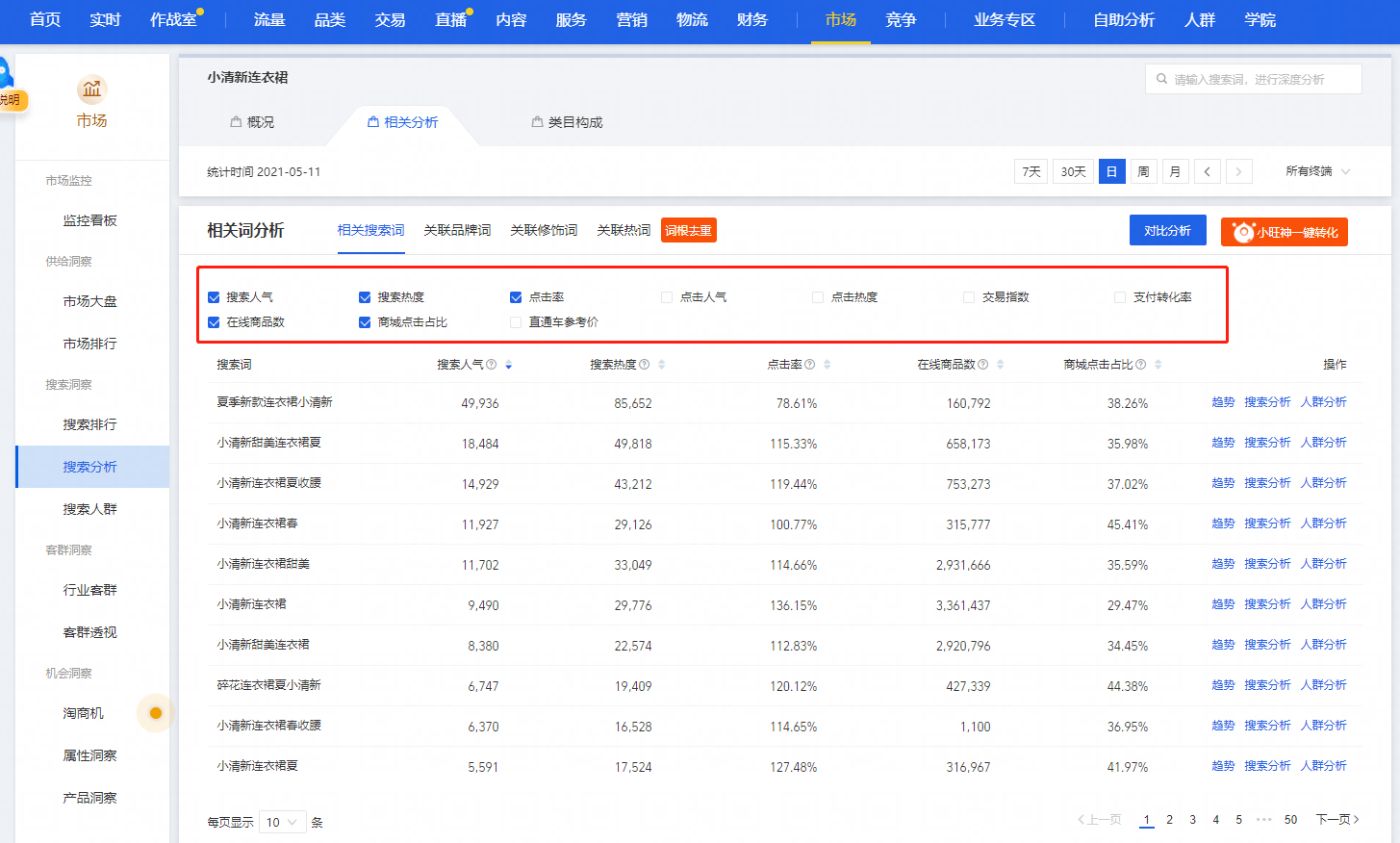The width and height of the screenshot is (1400, 843).
Task: Enable 交易指数 indicator checkbox
Action: click(969, 297)
